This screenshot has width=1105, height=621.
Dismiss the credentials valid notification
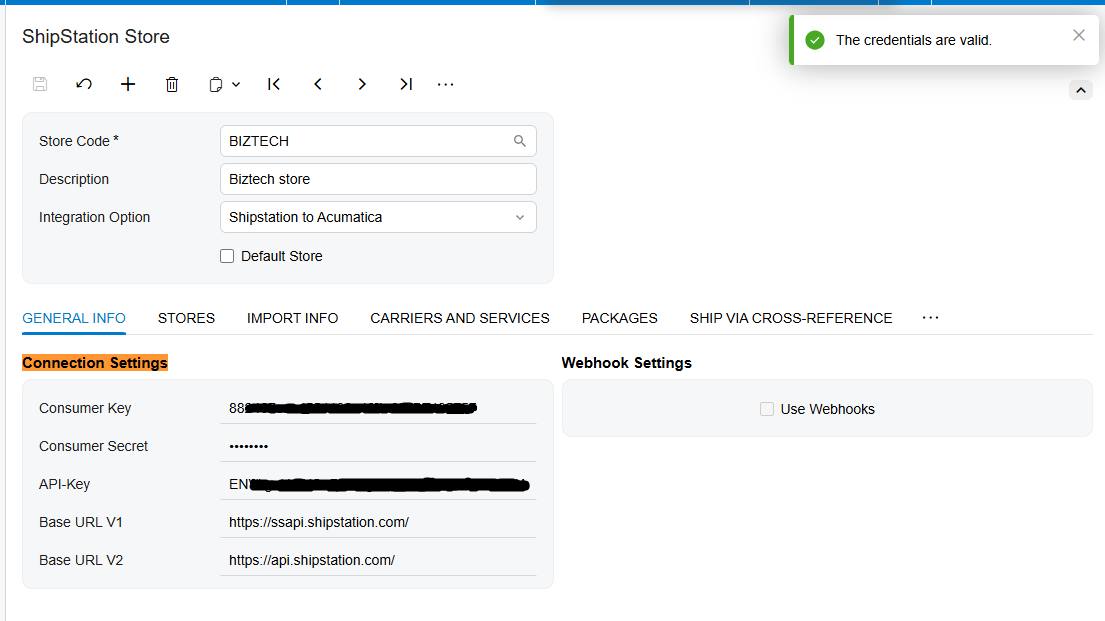point(1079,35)
